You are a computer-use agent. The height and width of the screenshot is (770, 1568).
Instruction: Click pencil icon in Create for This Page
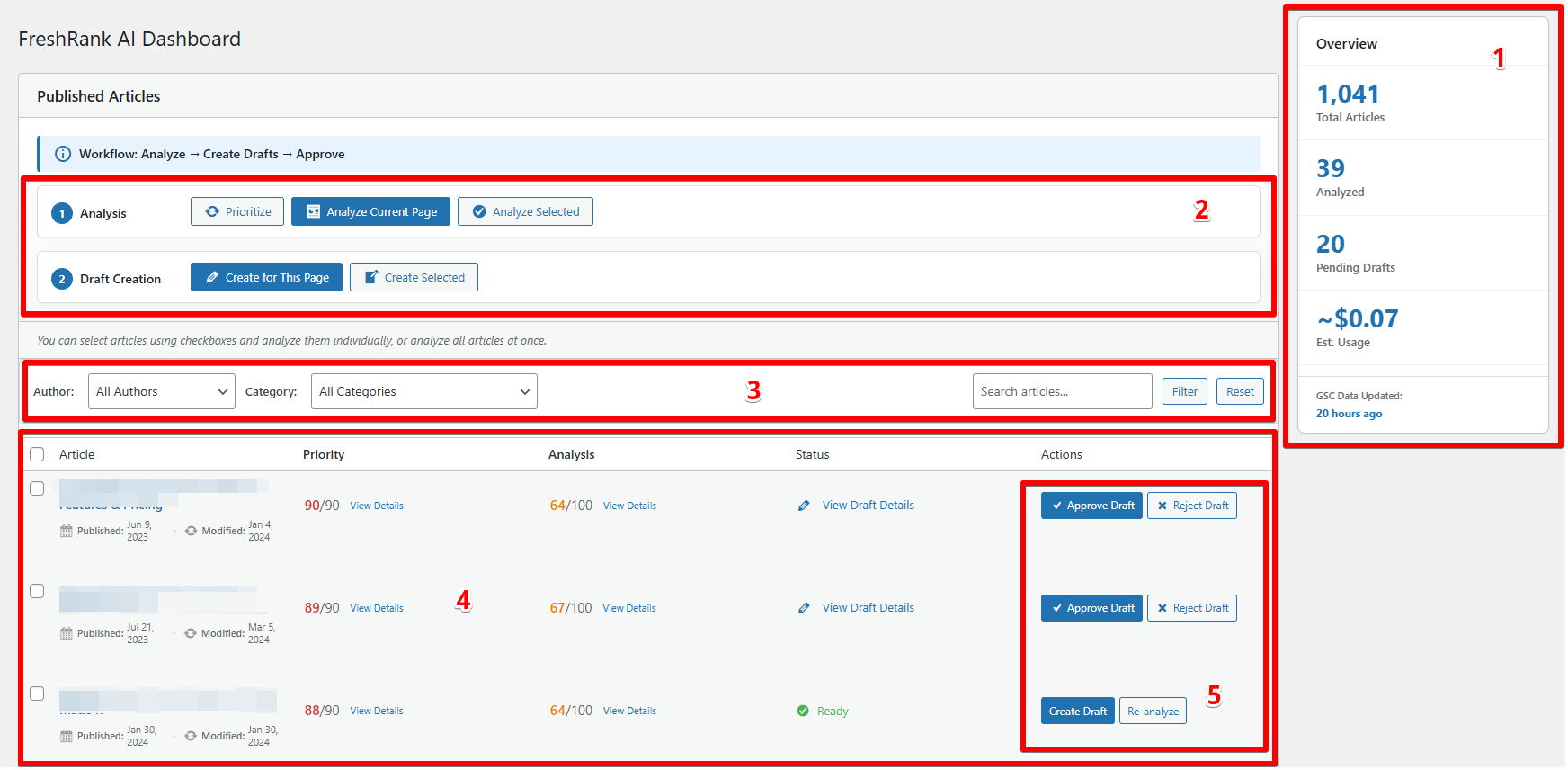tap(212, 277)
